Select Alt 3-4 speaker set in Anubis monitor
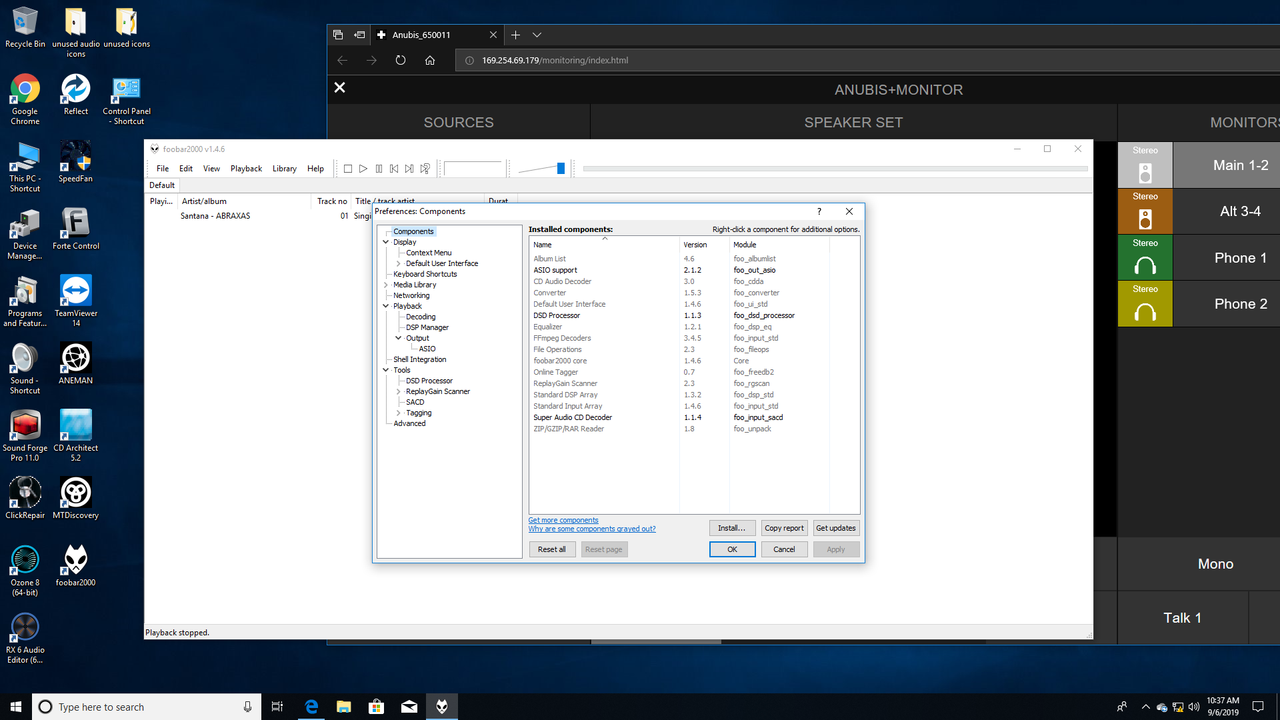Image resolution: width=1280 pixels, height=720 pixels. [x=1199, y=211]
